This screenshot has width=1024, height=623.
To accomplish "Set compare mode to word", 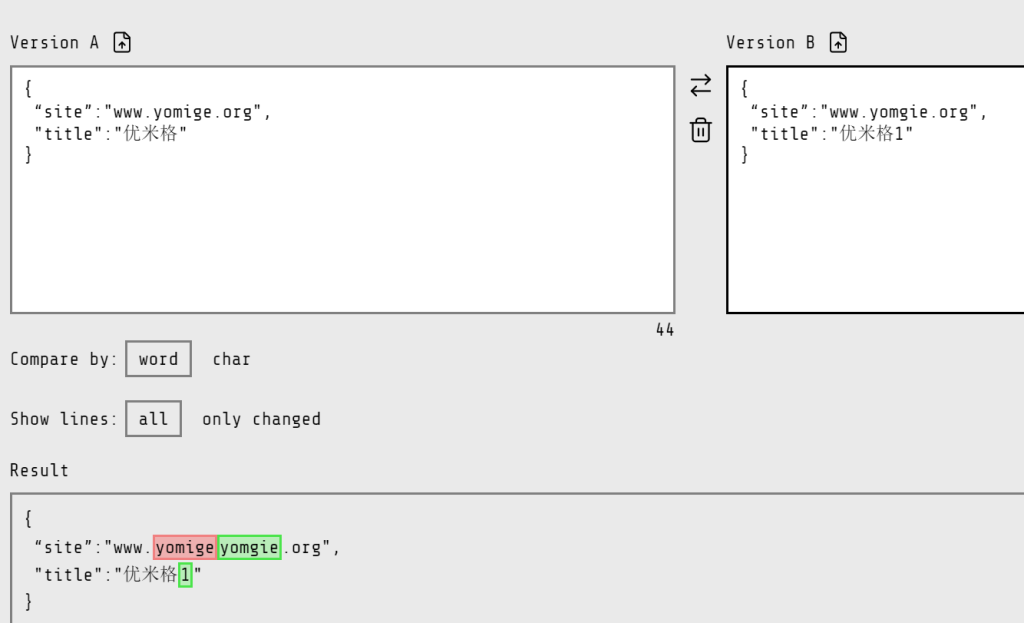I will coord(158,359).
